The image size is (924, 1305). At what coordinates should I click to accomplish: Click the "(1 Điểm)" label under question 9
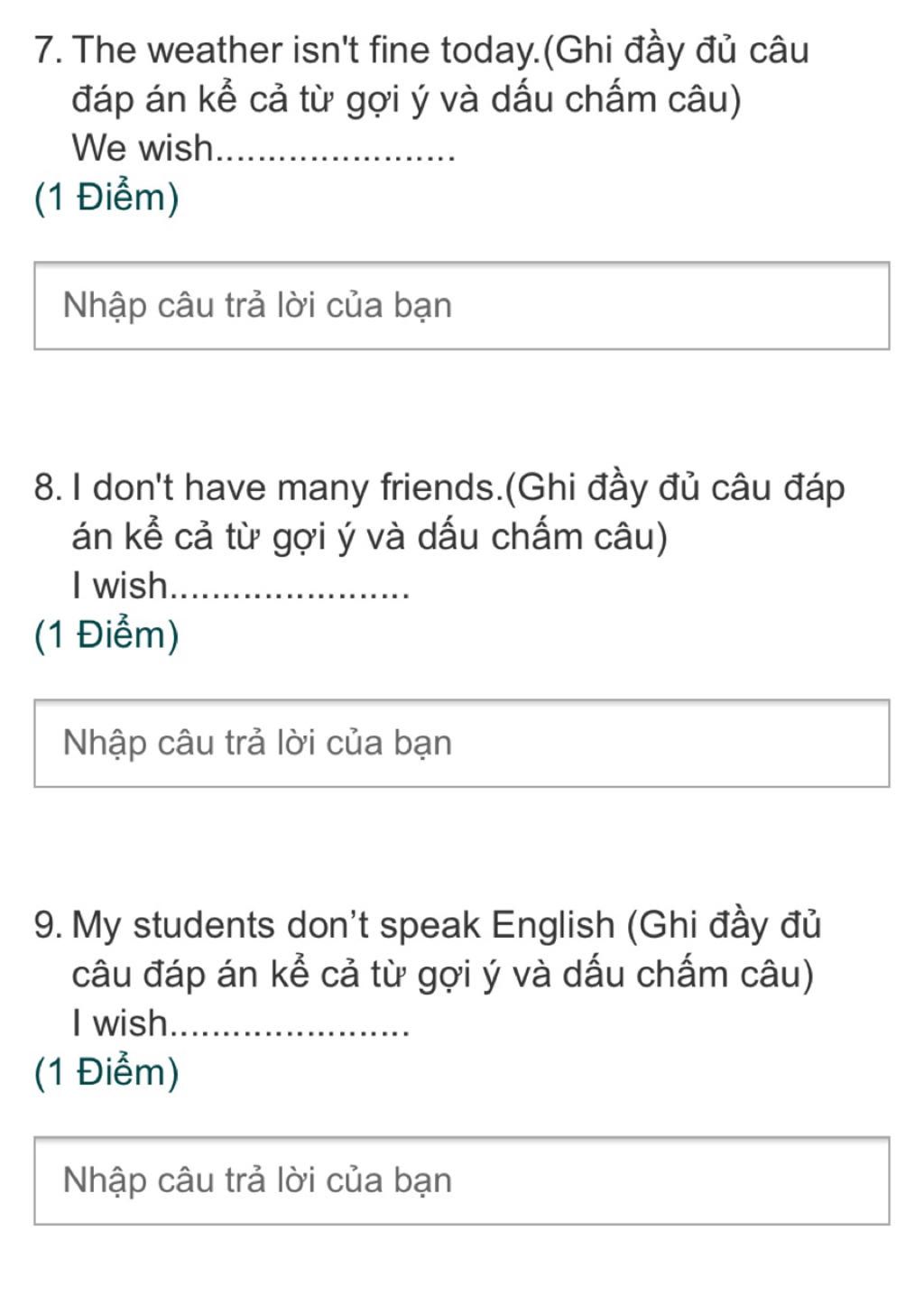[x=106, y=1071]
